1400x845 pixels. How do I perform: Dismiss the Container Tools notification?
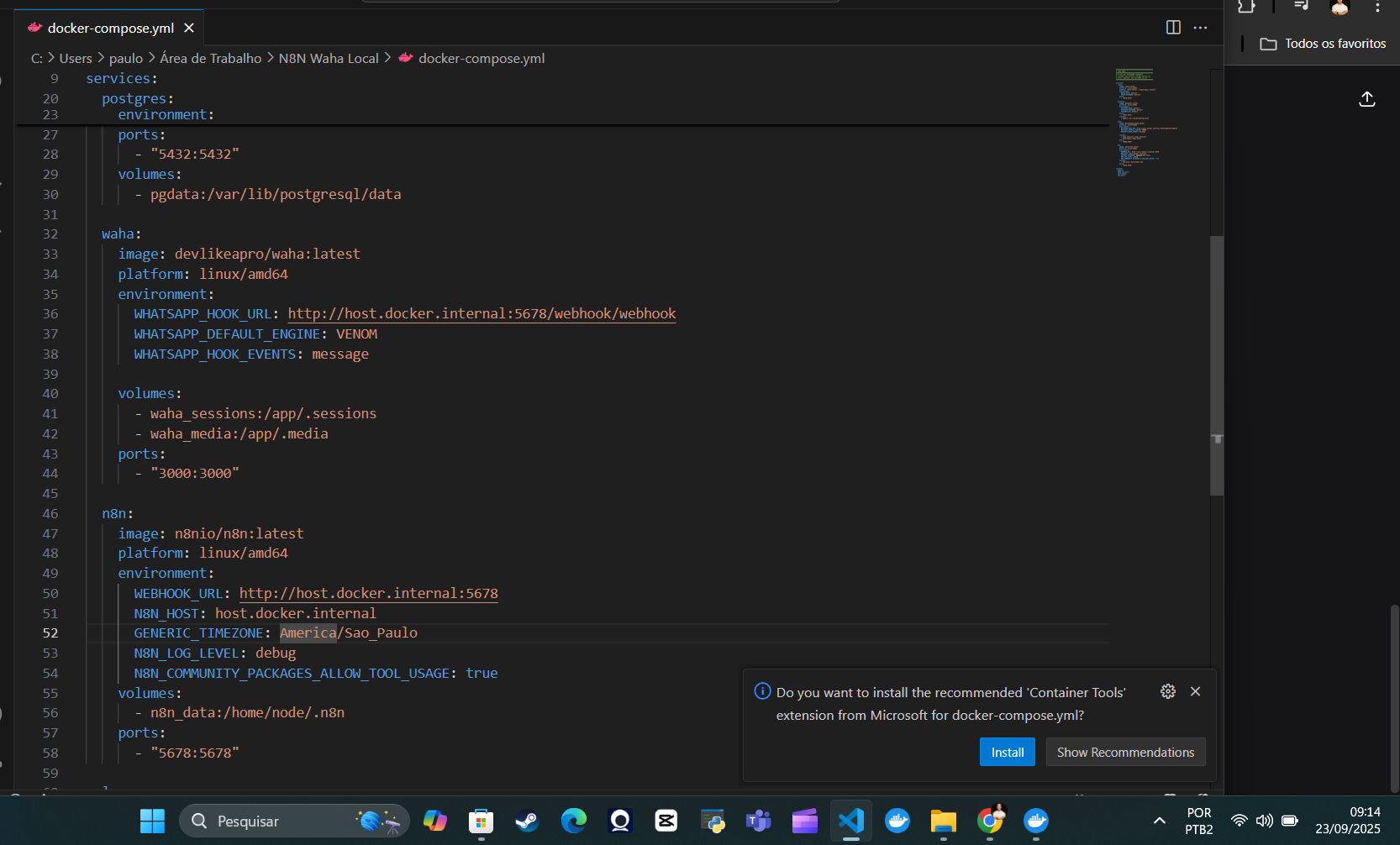tap(1195, 691)
